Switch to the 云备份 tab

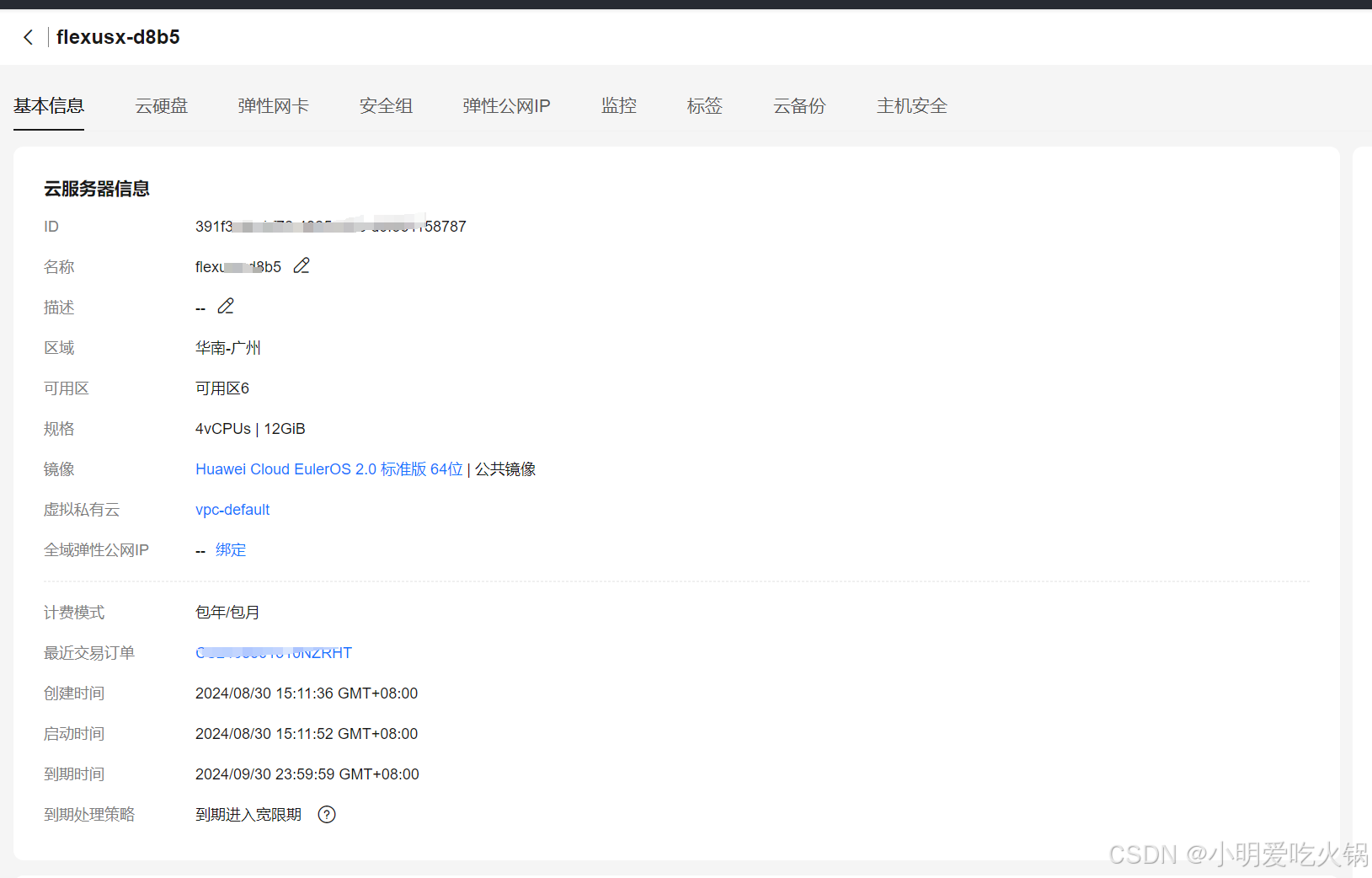[798, 105]
